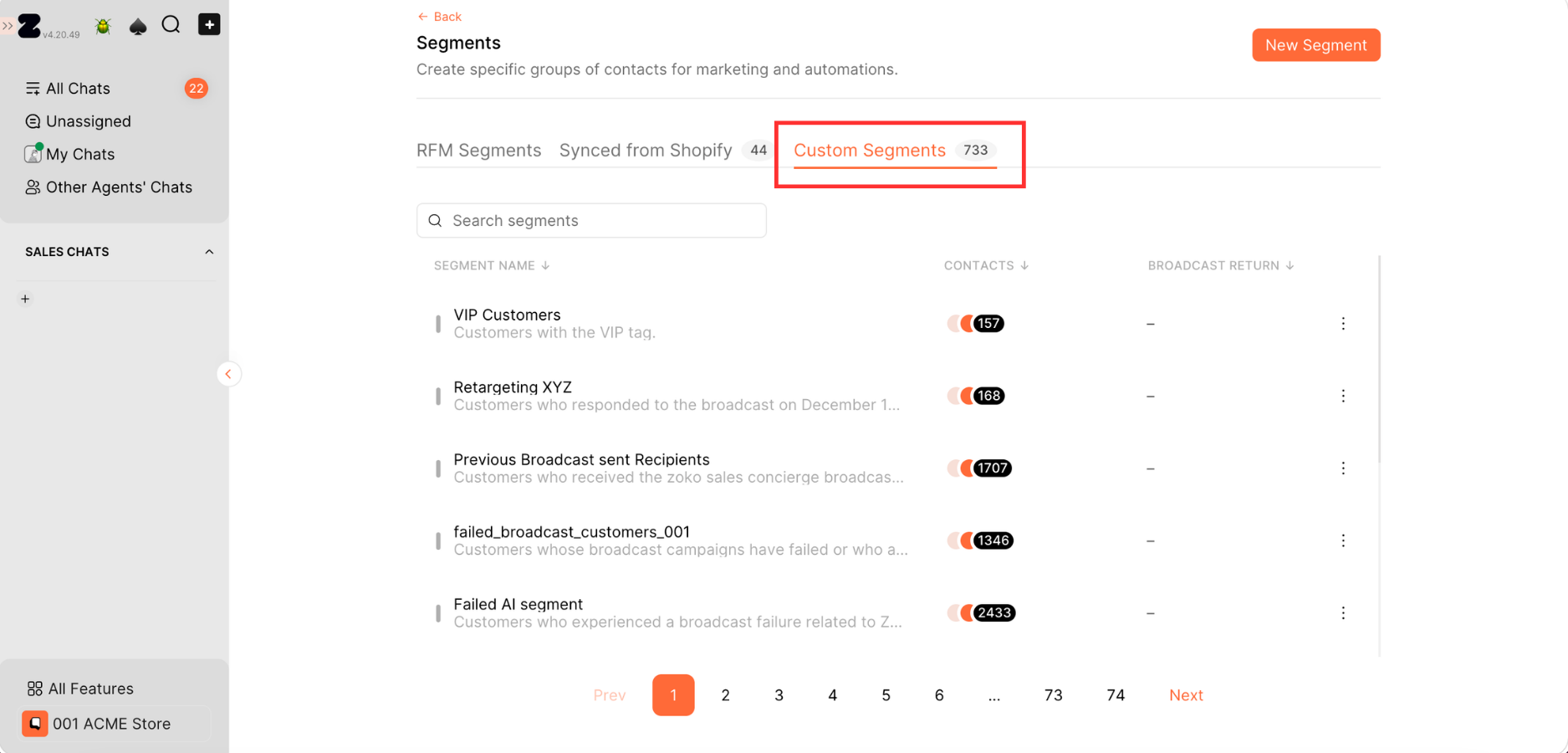This screenshot has width=1568, height=753.
Task: Collapse the left sidebar panel
Action: point(228,374)
